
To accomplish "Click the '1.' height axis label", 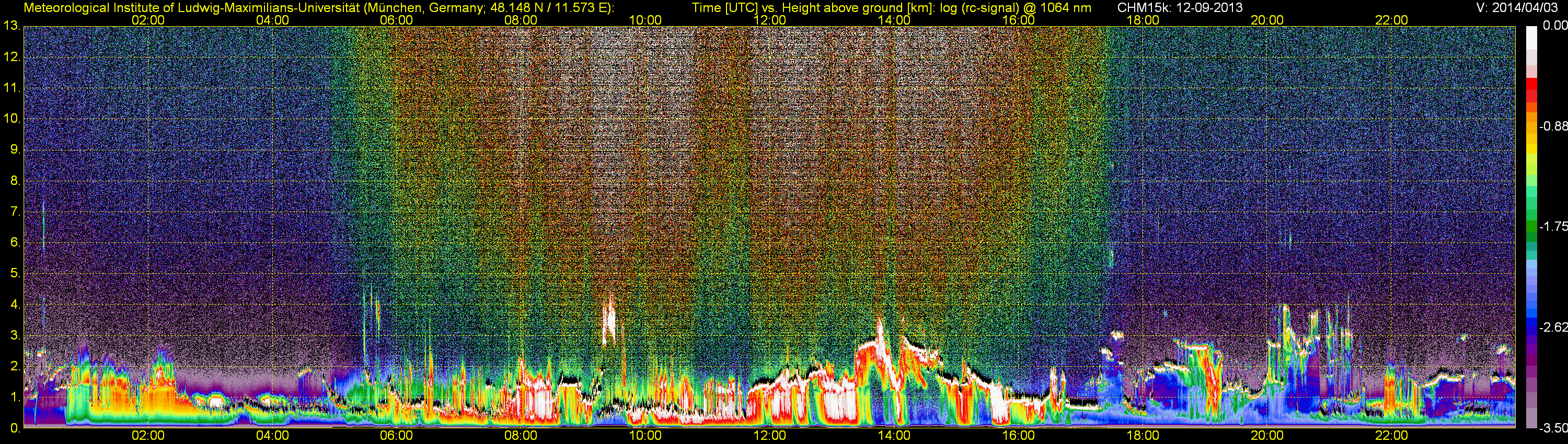I will [15, 396].
